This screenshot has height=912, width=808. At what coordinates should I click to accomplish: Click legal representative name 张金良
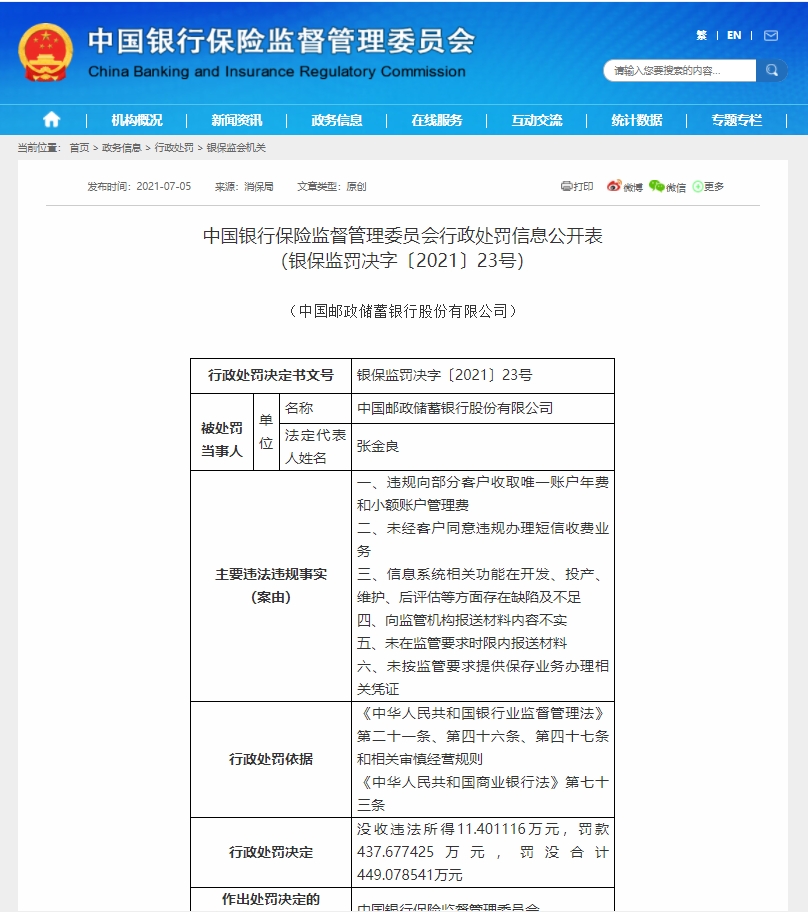tap(378, 447)
